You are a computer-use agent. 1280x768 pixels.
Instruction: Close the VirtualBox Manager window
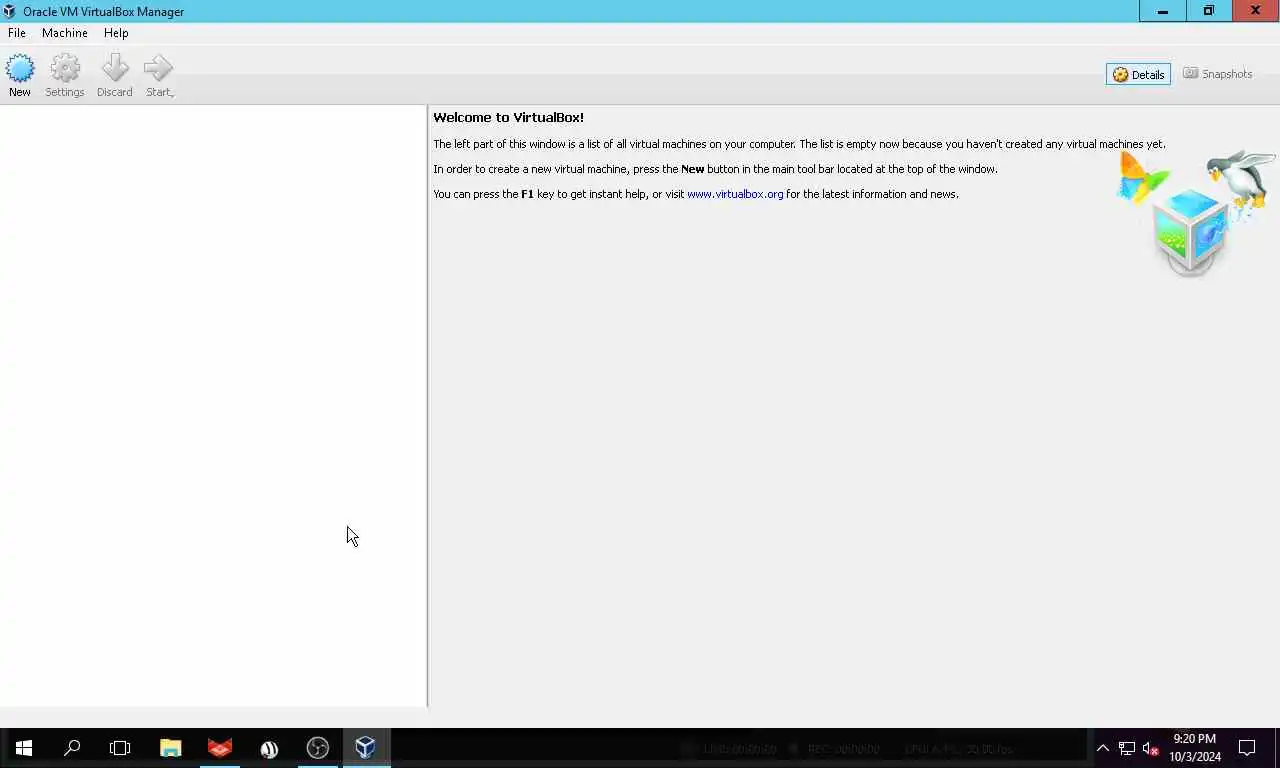point(1256,11)
